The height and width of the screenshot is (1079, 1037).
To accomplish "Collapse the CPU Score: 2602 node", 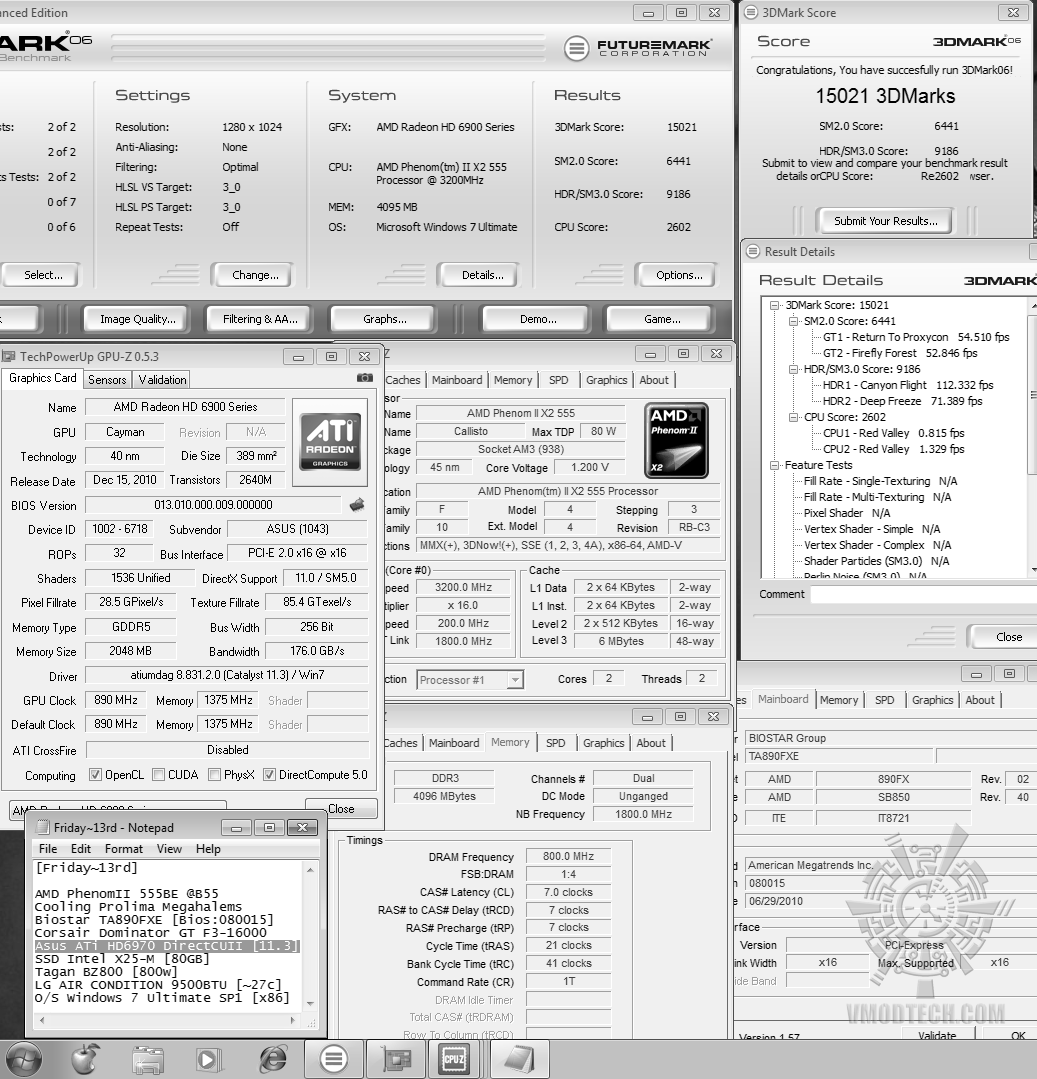I will [x=793, y=417].
